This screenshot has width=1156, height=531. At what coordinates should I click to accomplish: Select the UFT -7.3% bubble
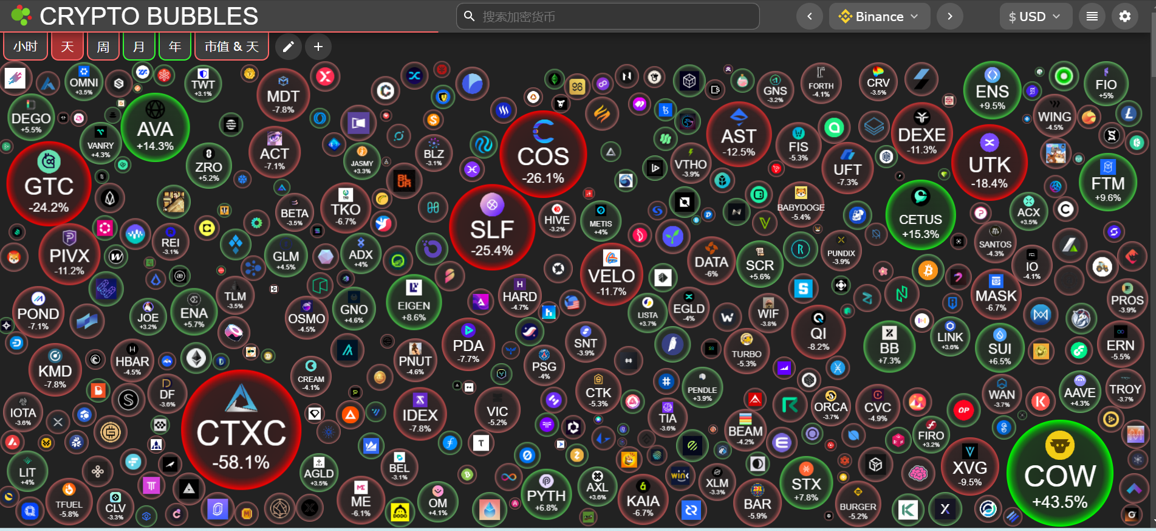847,167
